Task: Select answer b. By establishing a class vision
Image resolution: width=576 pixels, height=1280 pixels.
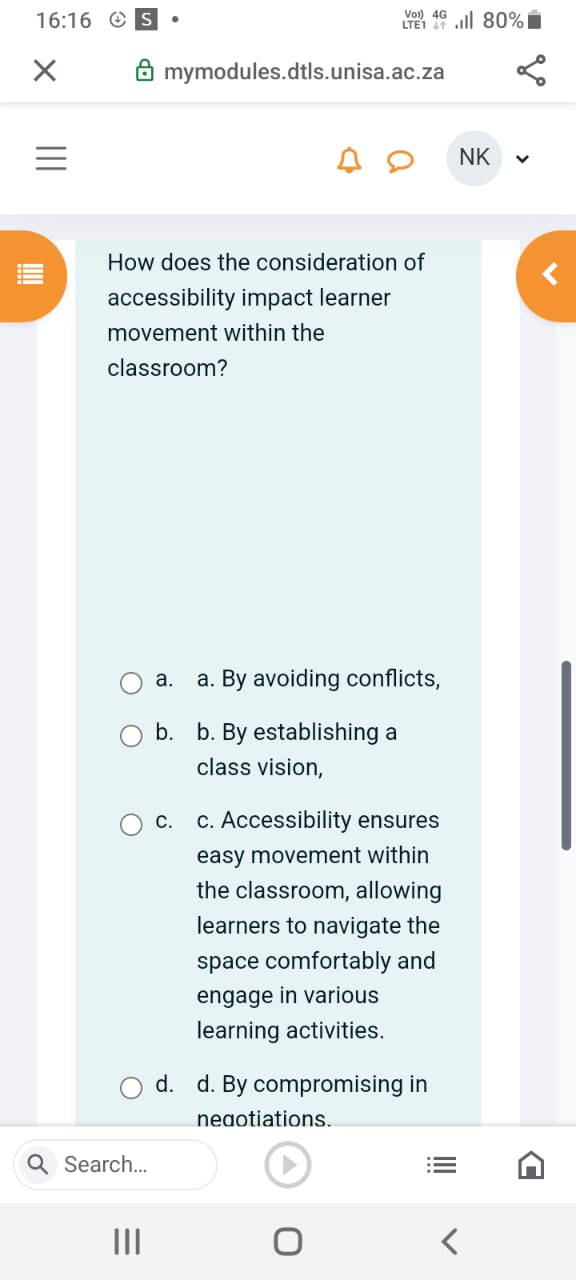Action: [131, 736]
